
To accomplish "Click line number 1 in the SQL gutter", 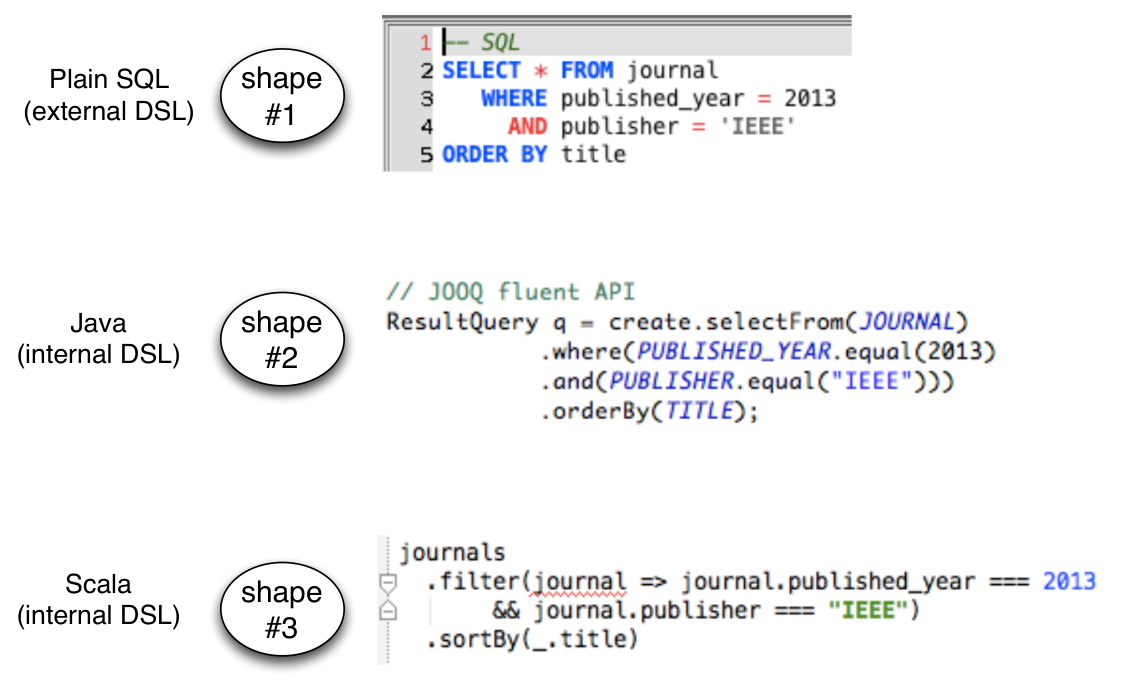I will pyautogui.click(x=426, y=43).
